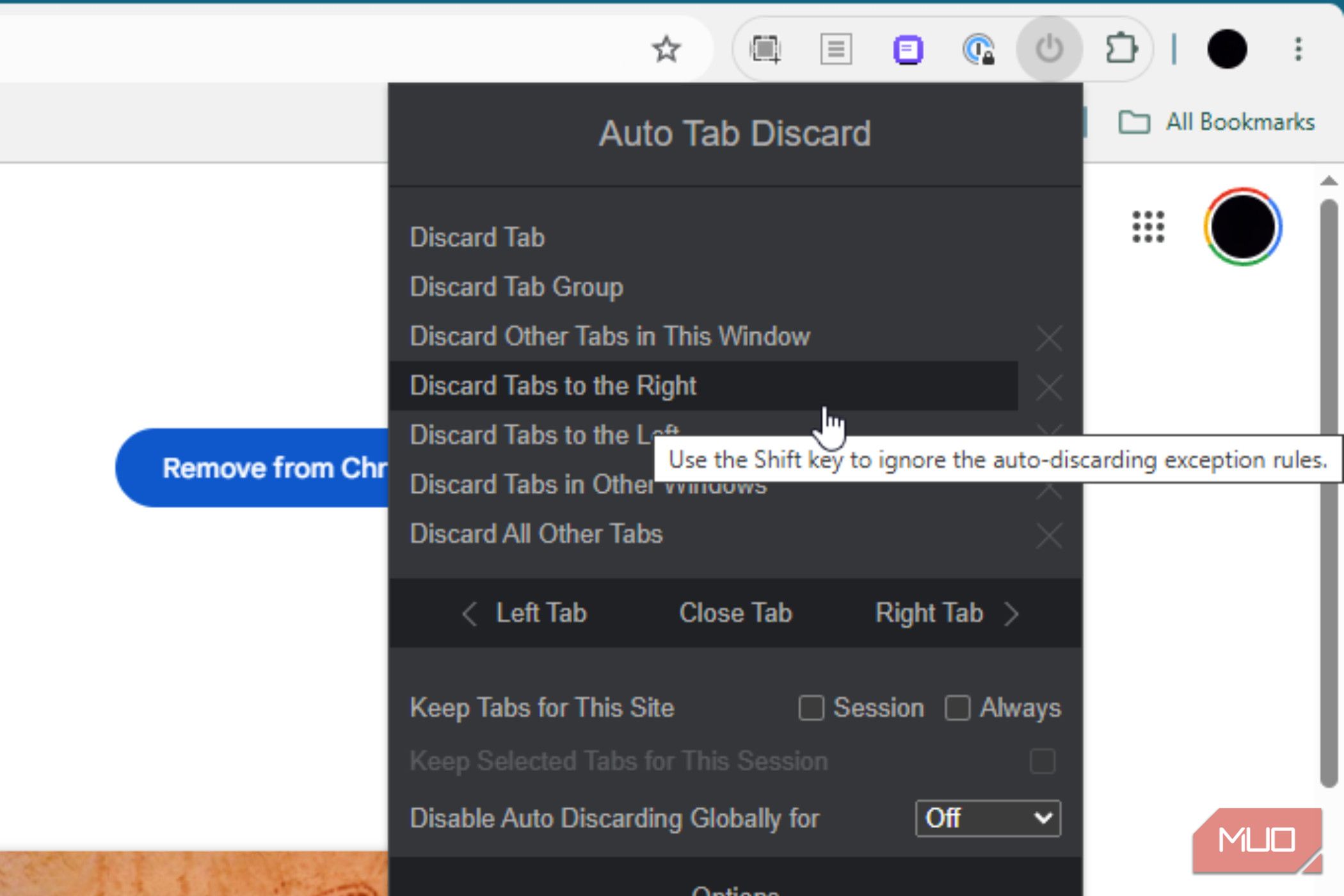Go to Right Tab

929,613
